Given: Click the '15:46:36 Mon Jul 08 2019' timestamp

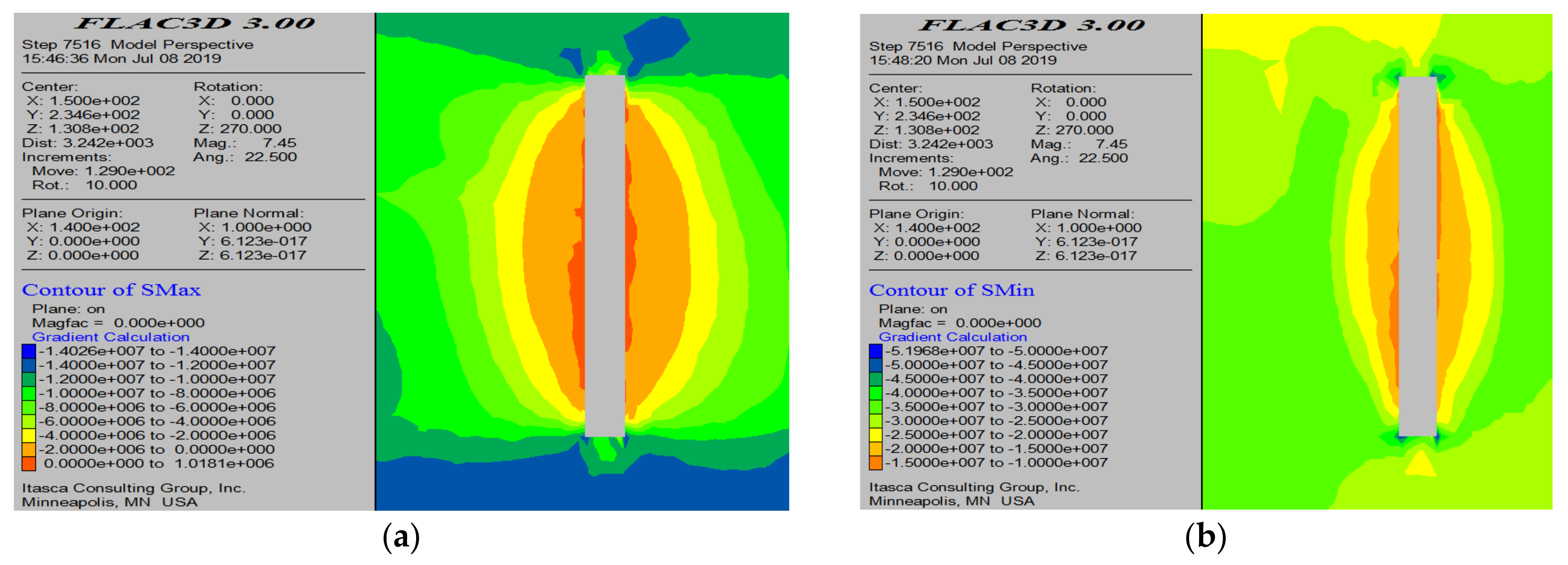Looking at the screenshot, I should pyautogui.click(x=122, y=59).
